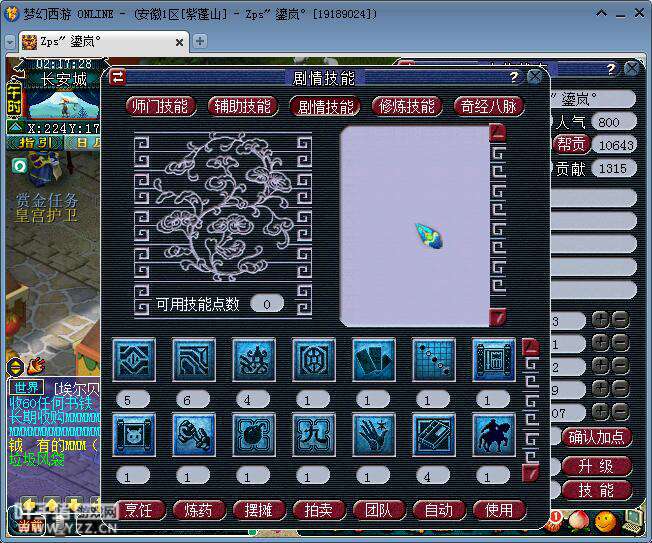Select the hexagonal coin skill icon

point(314,360)
